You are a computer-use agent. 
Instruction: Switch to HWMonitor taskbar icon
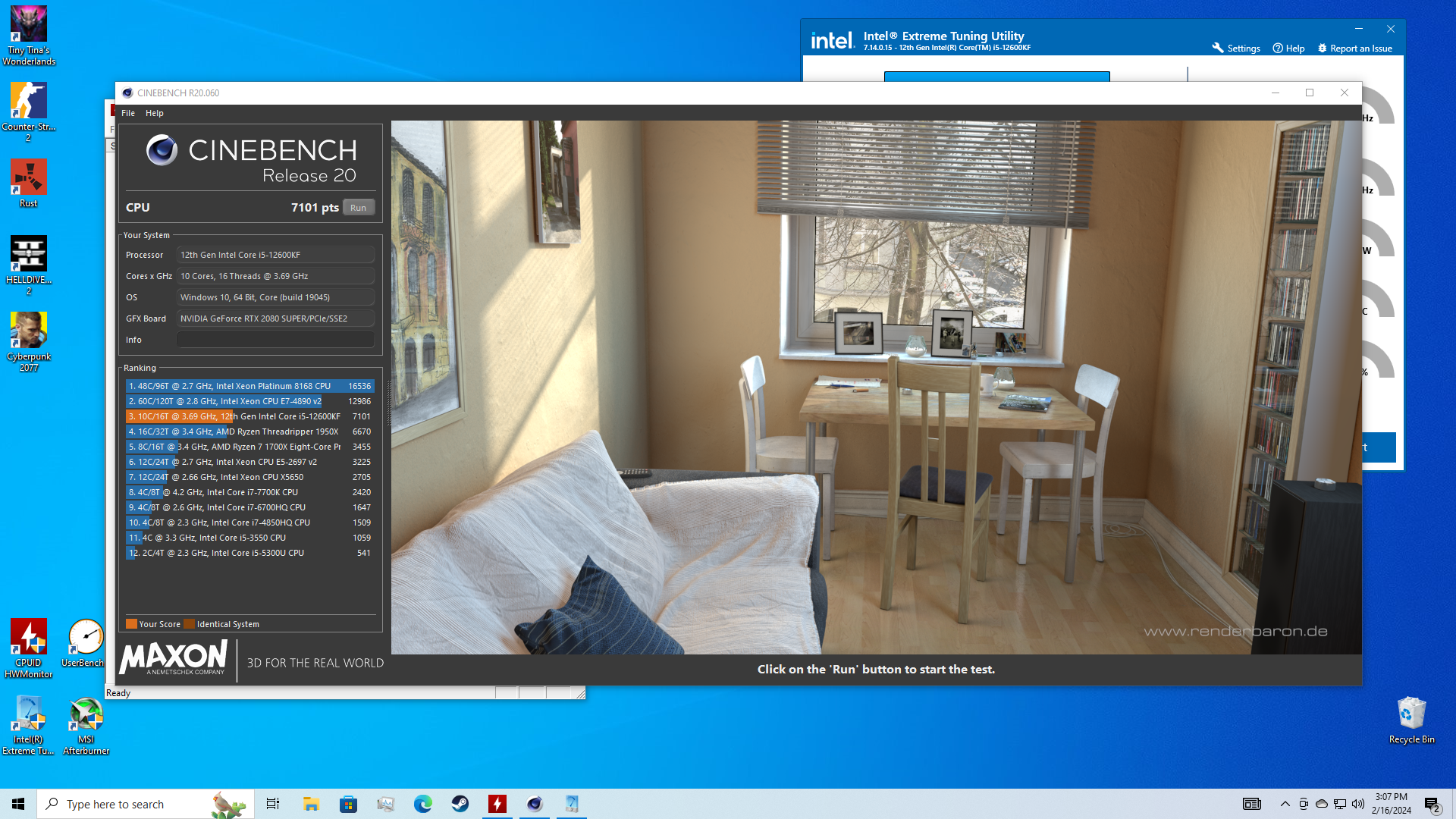tap(497, 804)
